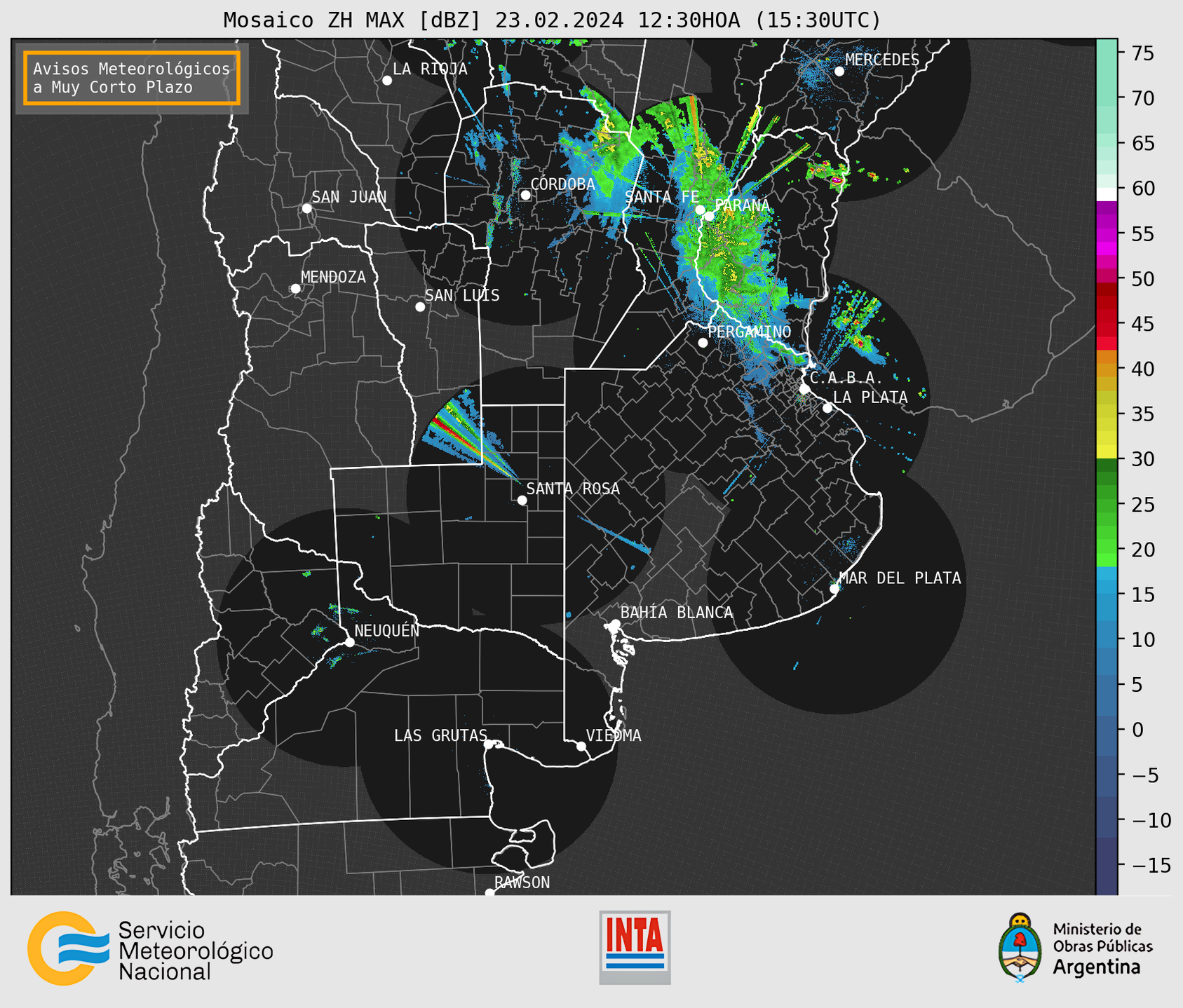Click the dark −15 dBZ color band
Image resolution: width=1183 pixels, height=1008 pixels.
1107,866
